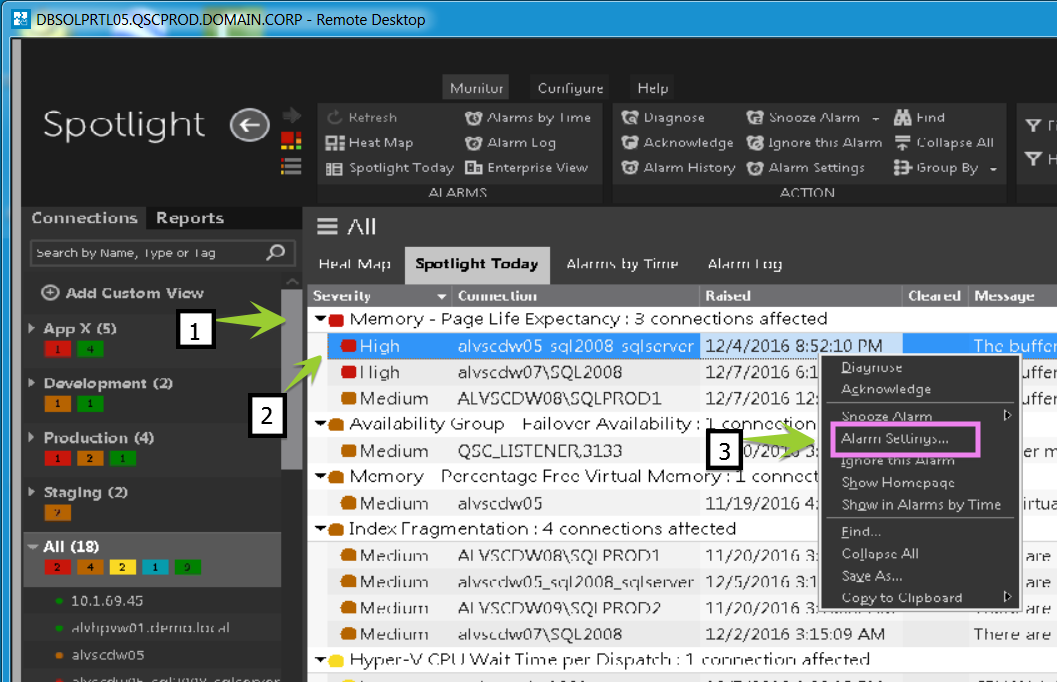Viewport: 1057px width, 682px height.
Task: Open the Monitor ribbon tab
Action: click(477, 88)
